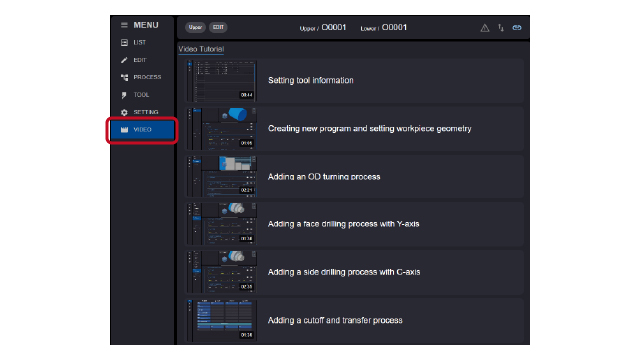The height and width of the screenshot is (360, 640).
Task: Play side drilling with C-axis thumbnail
Action: point(222,272)
